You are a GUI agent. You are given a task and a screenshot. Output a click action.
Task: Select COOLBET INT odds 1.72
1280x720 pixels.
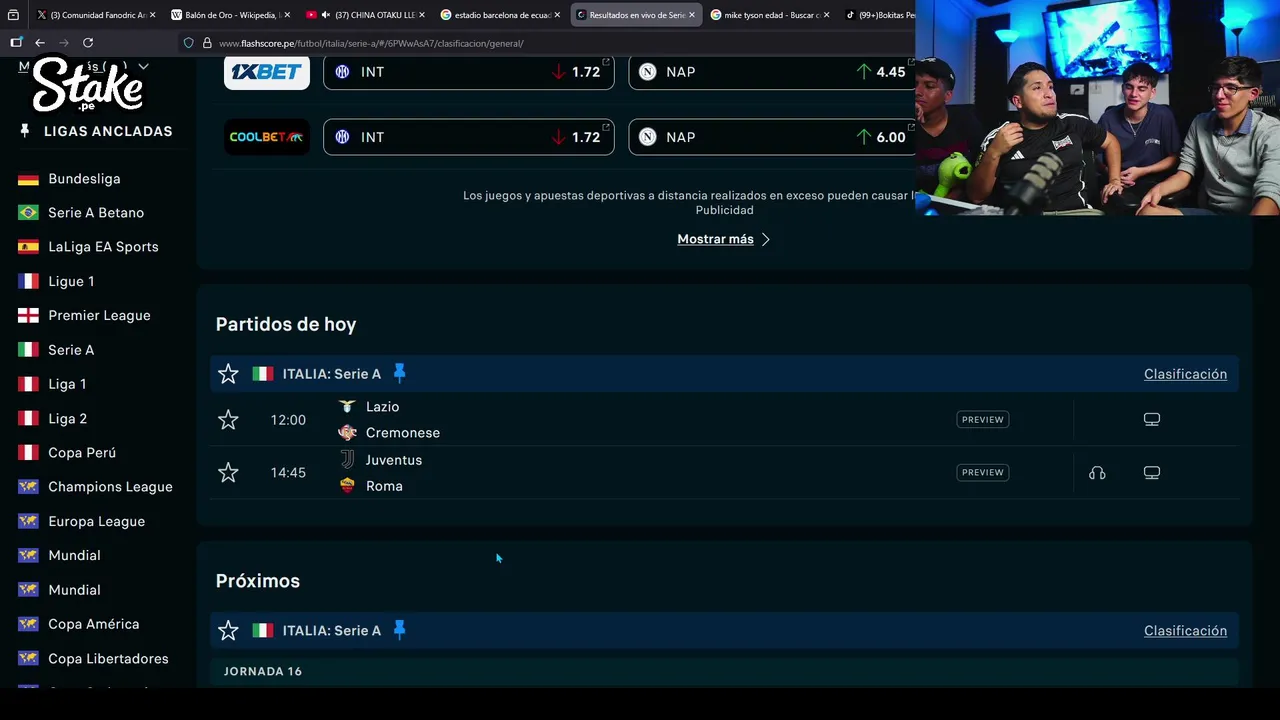[x=468, y=137]
